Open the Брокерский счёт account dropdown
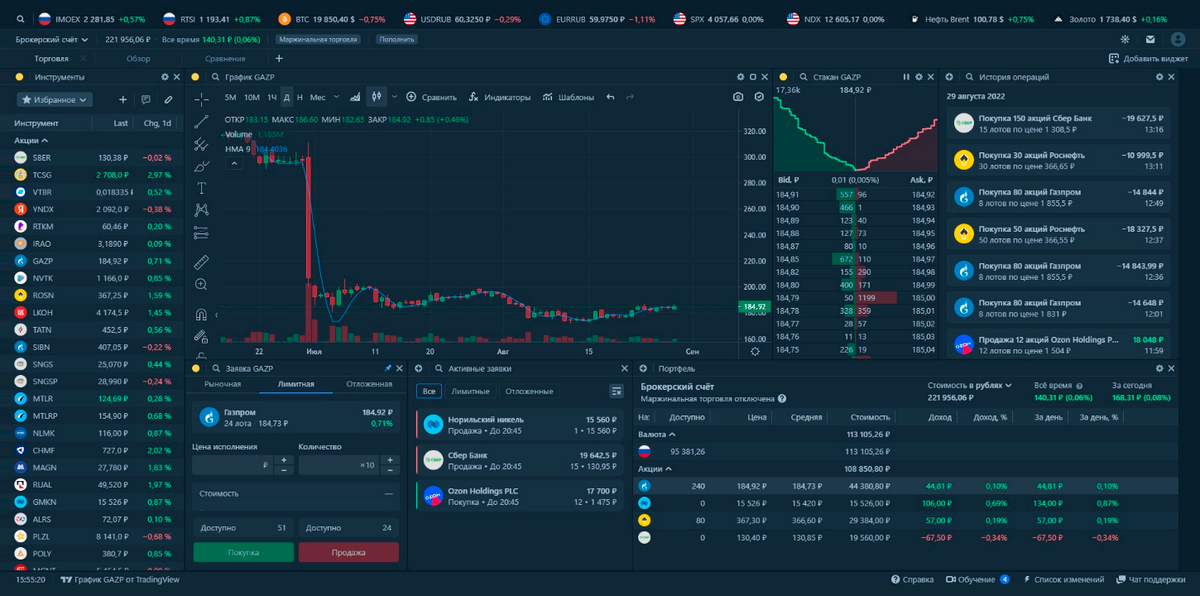 (51, 39)
